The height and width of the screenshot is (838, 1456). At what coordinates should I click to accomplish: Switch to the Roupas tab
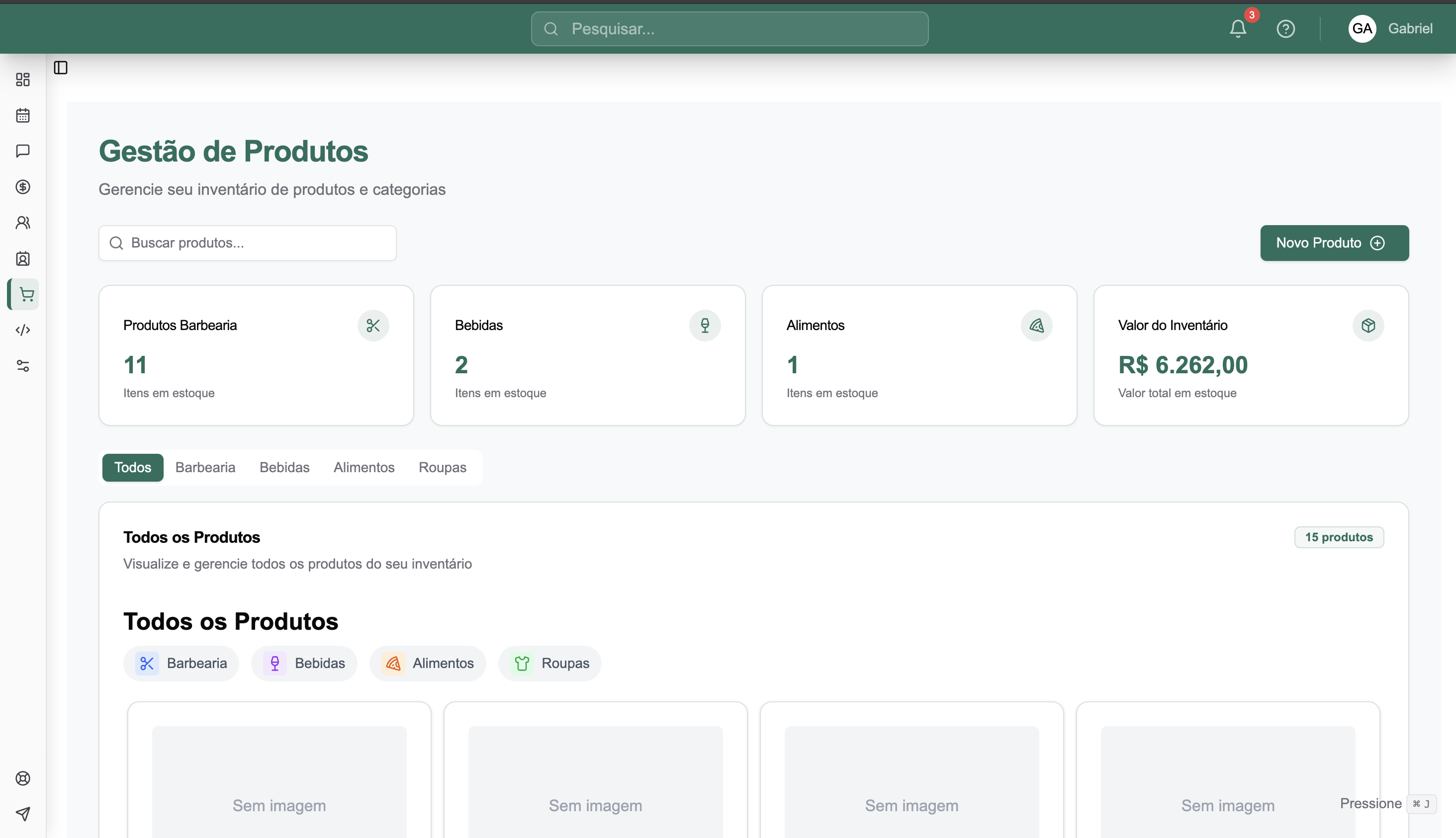click(442, 467)
